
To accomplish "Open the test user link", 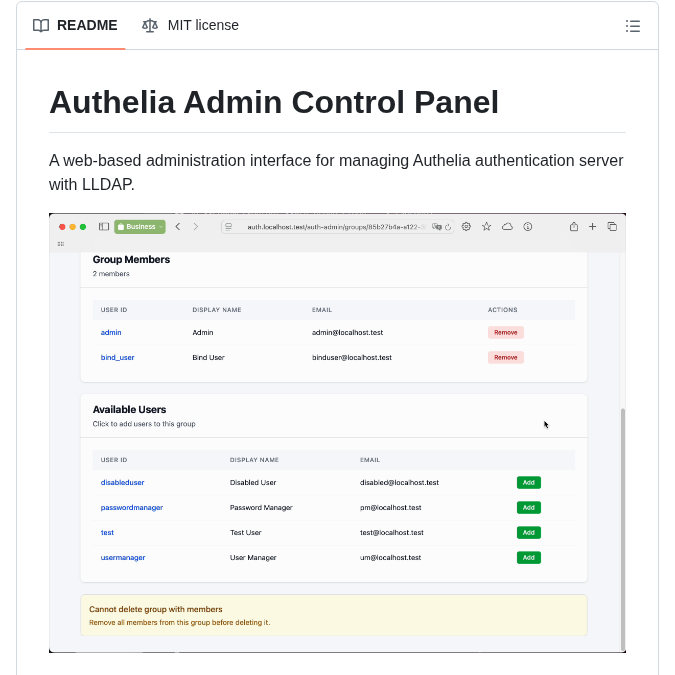I will (107, 533).
